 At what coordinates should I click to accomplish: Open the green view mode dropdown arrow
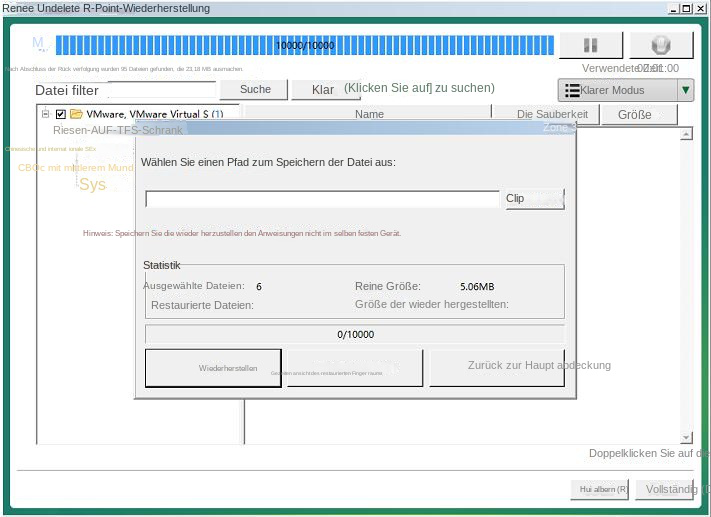(x=685, y=90)
